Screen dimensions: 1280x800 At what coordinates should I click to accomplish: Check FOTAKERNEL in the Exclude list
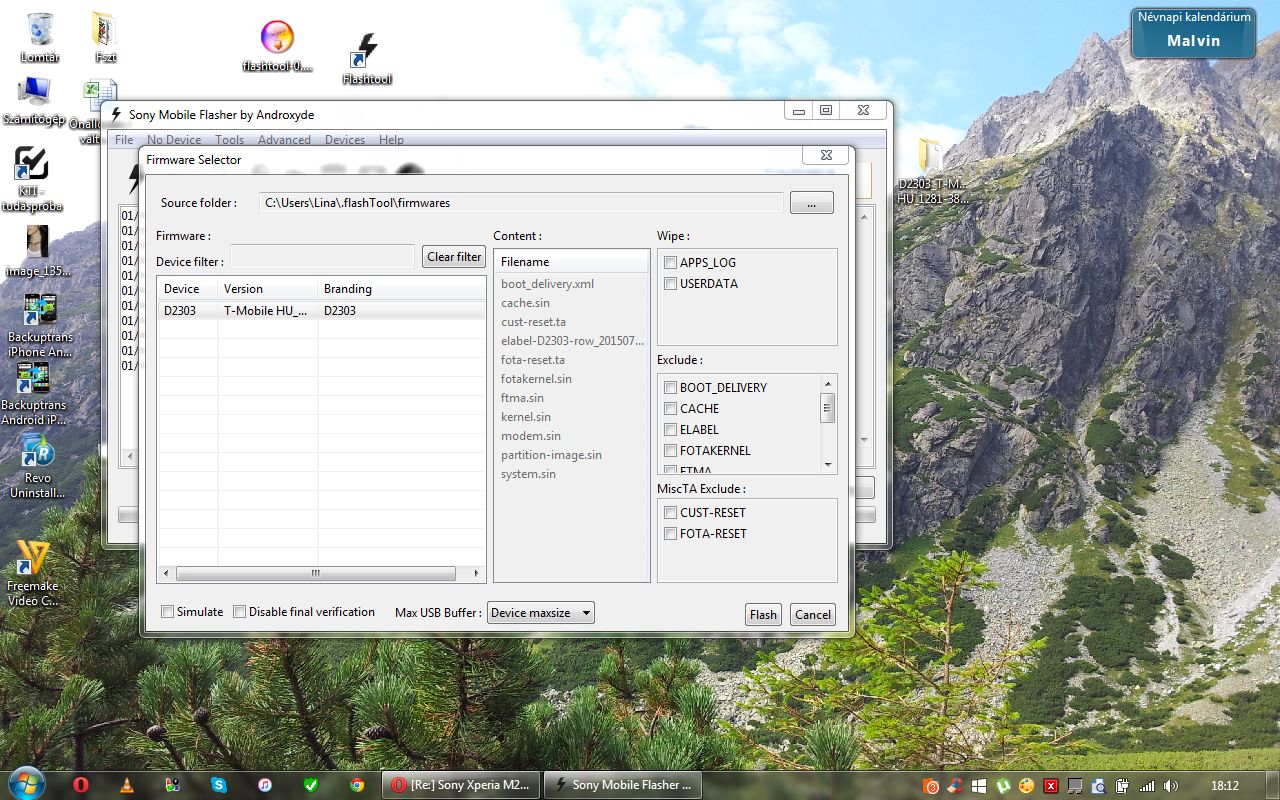pos(671,450)
